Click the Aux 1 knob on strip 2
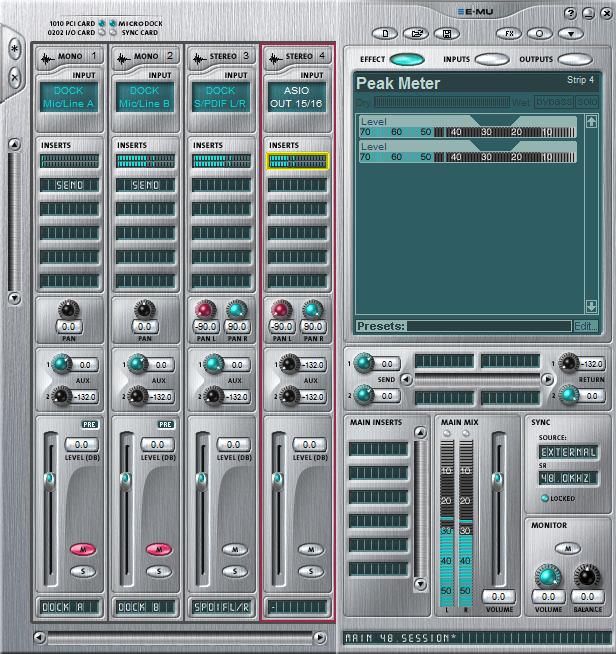Screen dimensions: 616x654 point(137,363)
